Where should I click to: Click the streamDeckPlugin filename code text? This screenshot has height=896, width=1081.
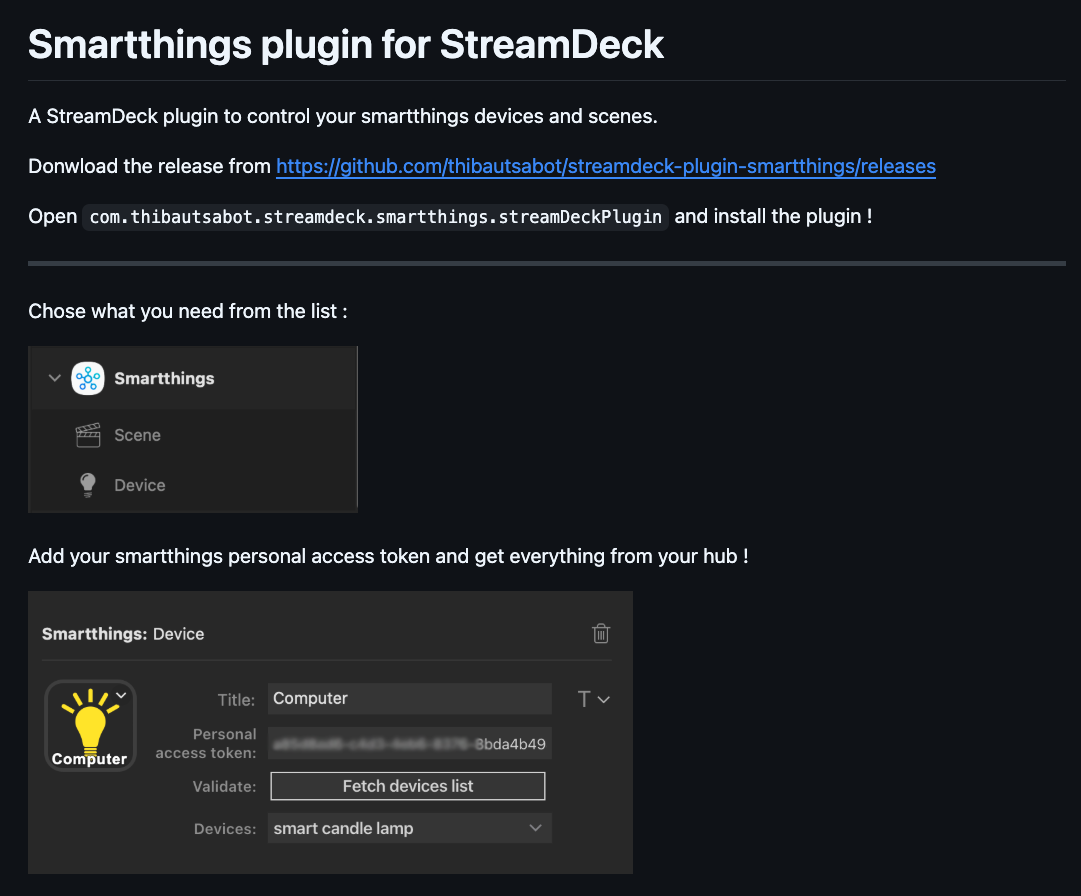pyautogui.click(x=375, y=217)
